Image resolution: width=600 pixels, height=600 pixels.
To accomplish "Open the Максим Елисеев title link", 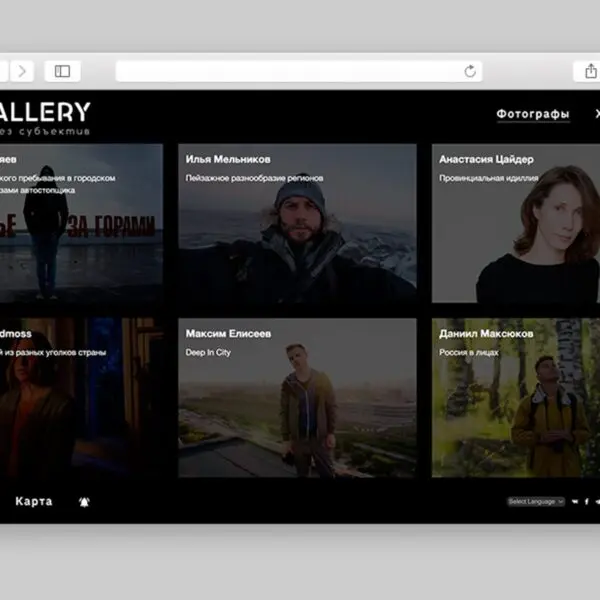I will click(x=229, y=334).
